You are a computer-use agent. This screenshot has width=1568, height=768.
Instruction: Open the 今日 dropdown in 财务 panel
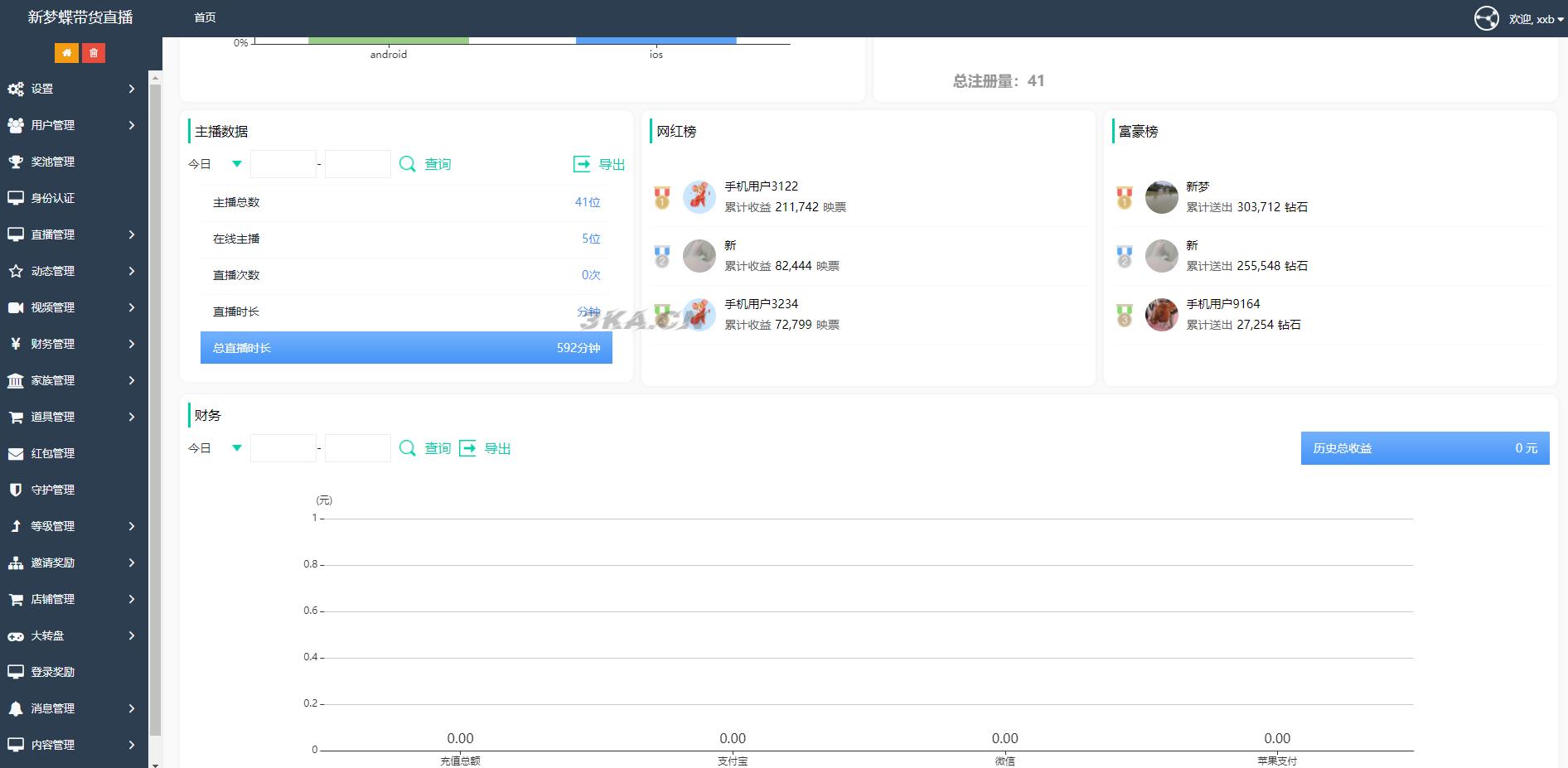pos(215,448)
